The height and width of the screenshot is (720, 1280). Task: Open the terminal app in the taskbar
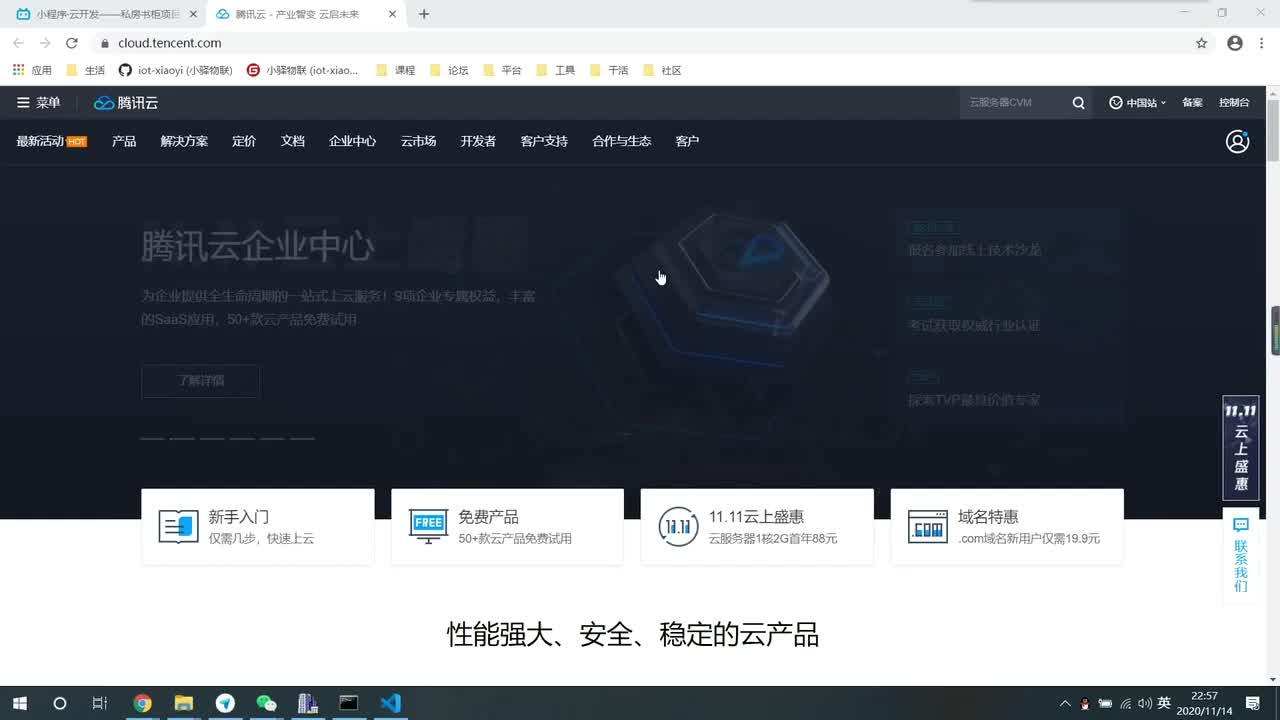click(x=348, y=703)
